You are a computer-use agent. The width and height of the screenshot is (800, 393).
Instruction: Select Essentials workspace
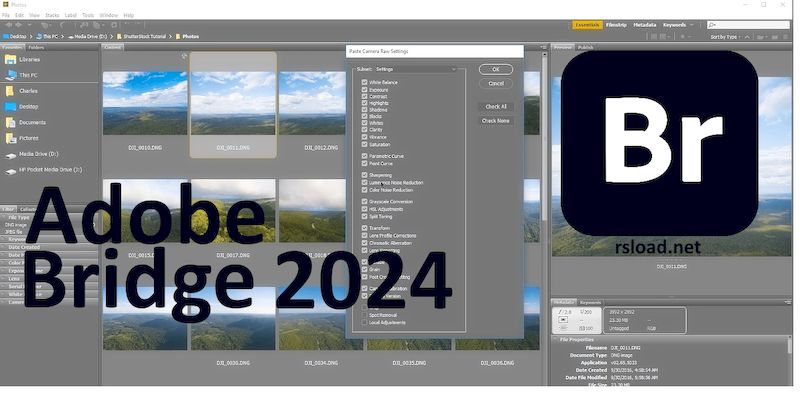[587, 25]
